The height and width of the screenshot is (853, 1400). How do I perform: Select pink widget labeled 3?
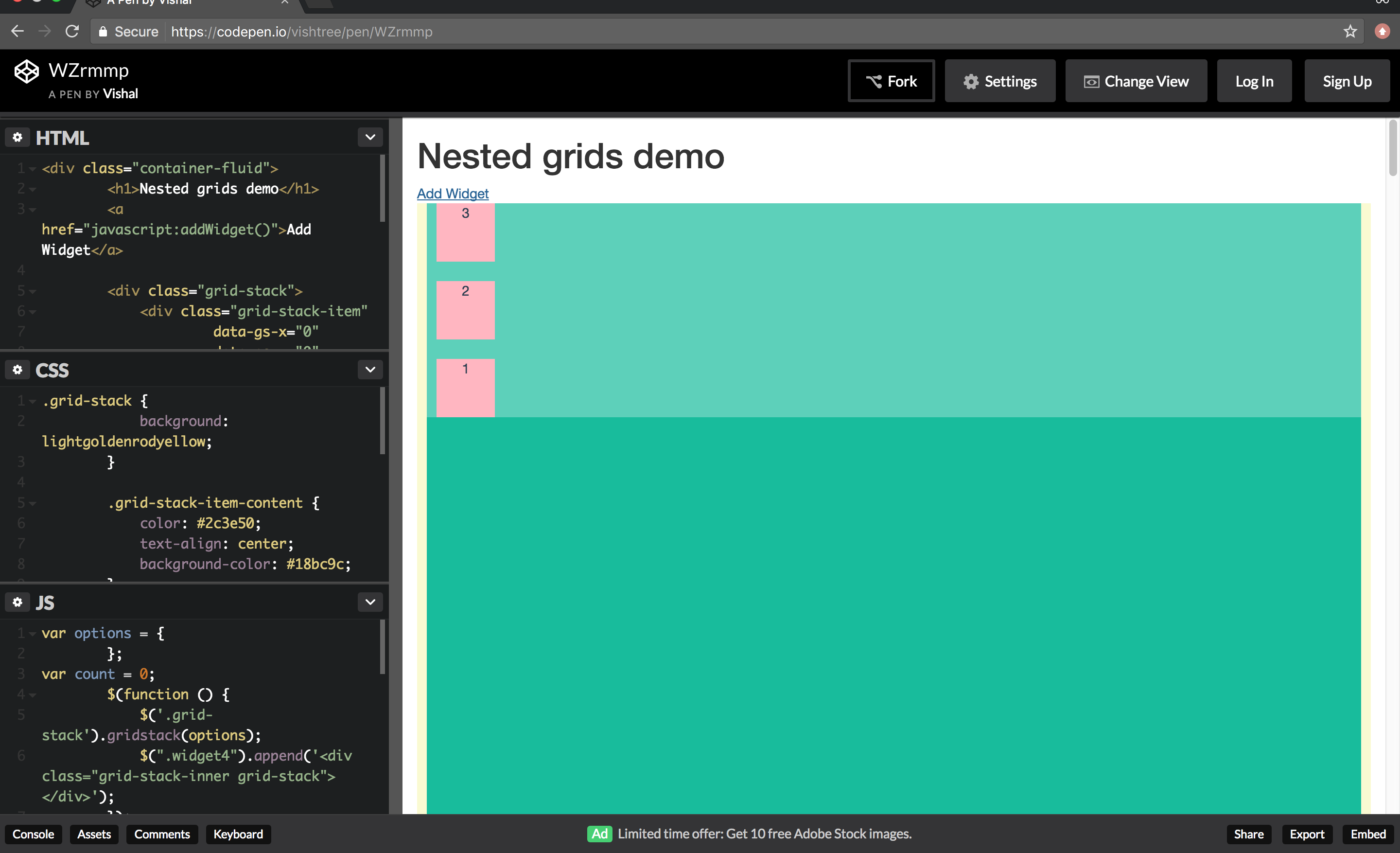(x=465, y=232)
